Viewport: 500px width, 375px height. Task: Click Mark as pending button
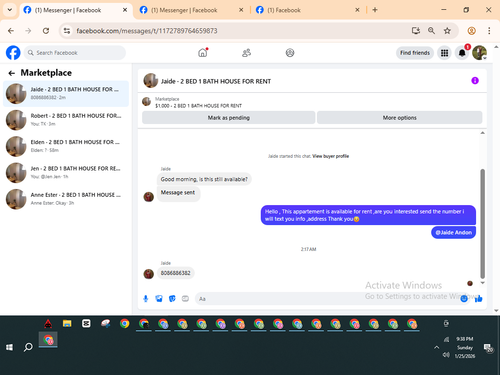(228, 118)
